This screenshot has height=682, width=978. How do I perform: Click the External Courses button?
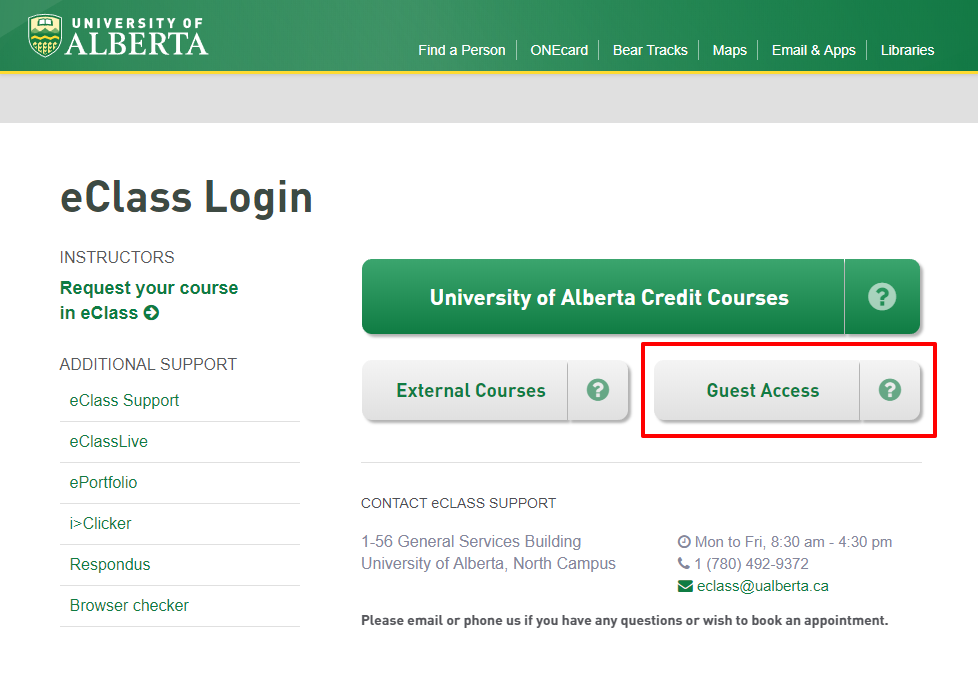pyautogui.click(x=470, y=391)
